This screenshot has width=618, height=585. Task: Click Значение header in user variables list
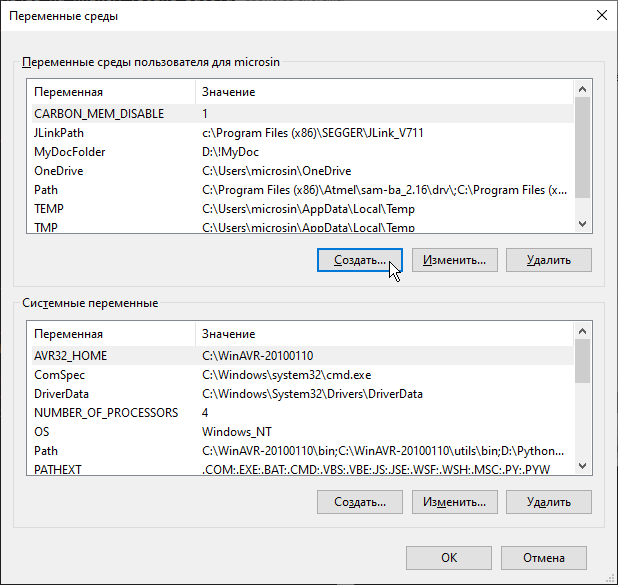point(385,92)
